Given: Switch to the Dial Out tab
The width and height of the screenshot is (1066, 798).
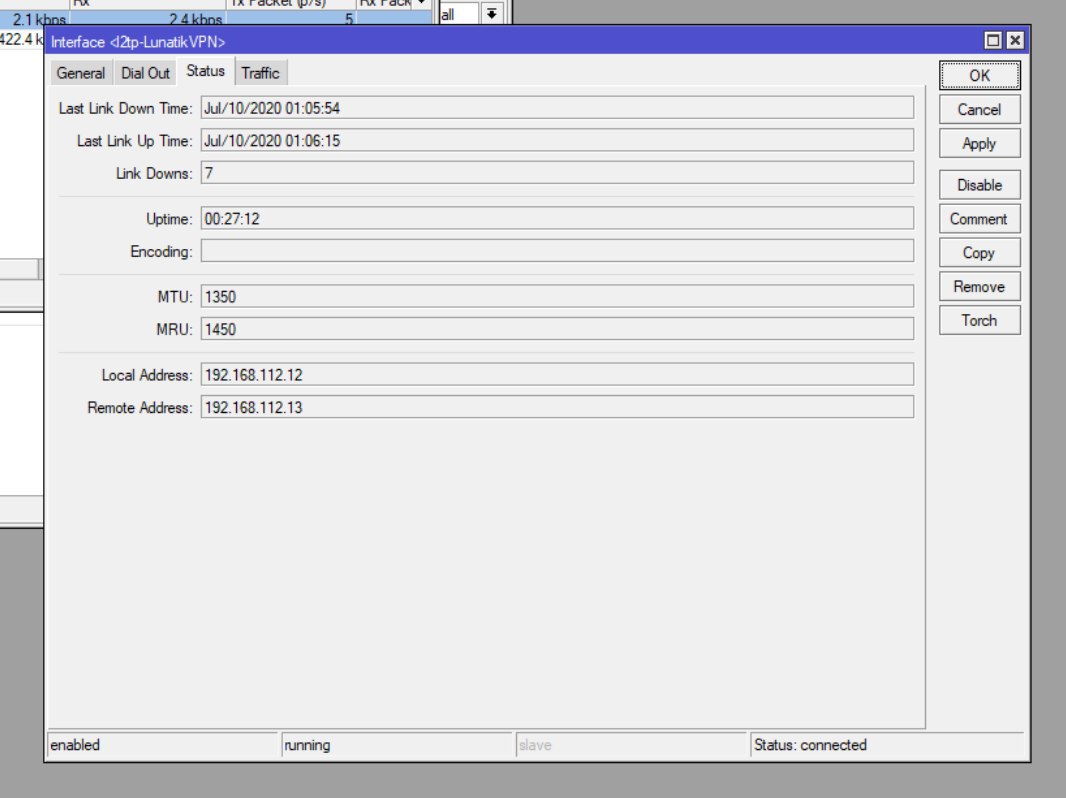Looking at the screenshot, I should pyautogui.click(x=145, y=73).
